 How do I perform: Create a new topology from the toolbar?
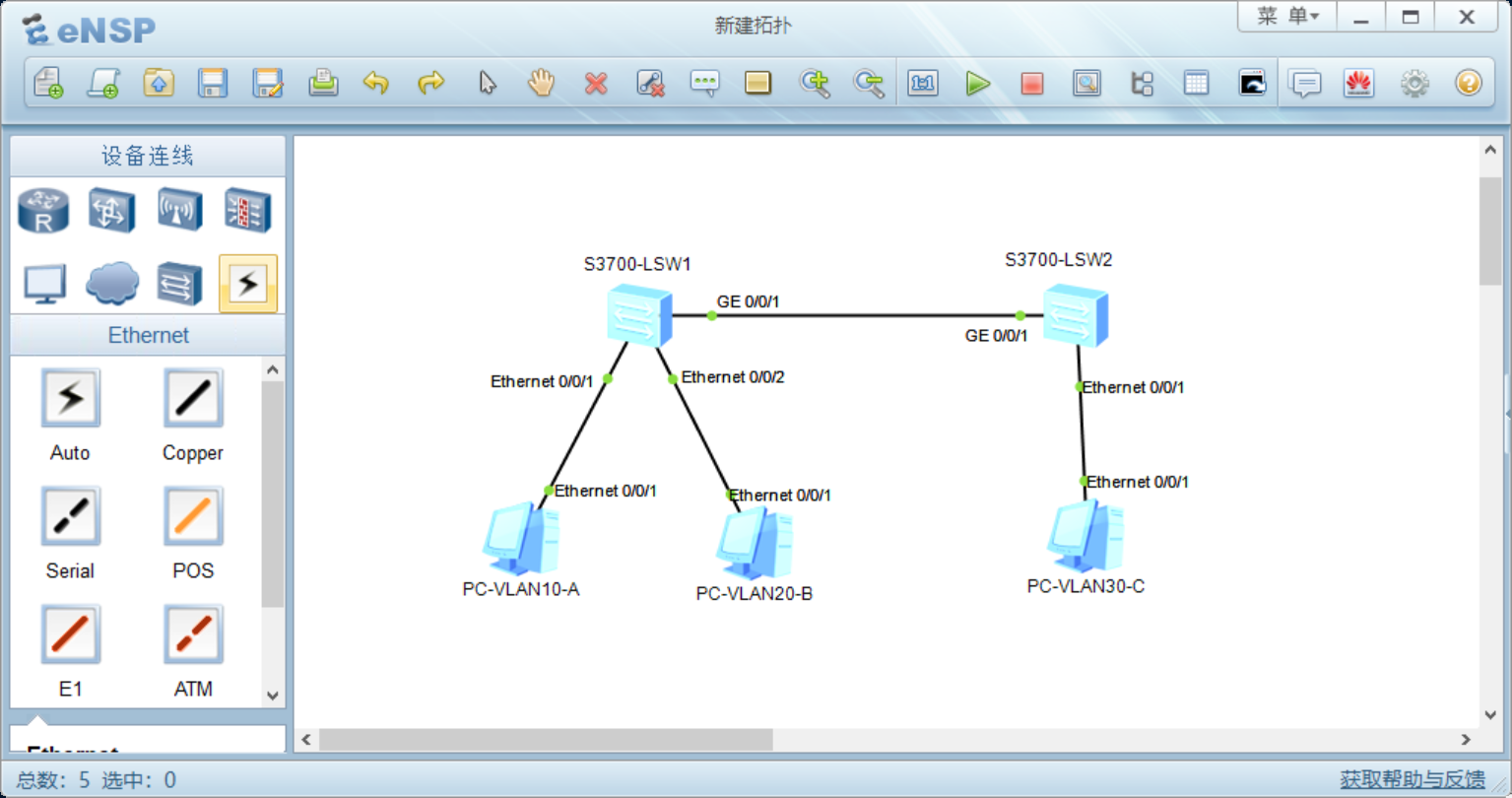pos(48,83)
